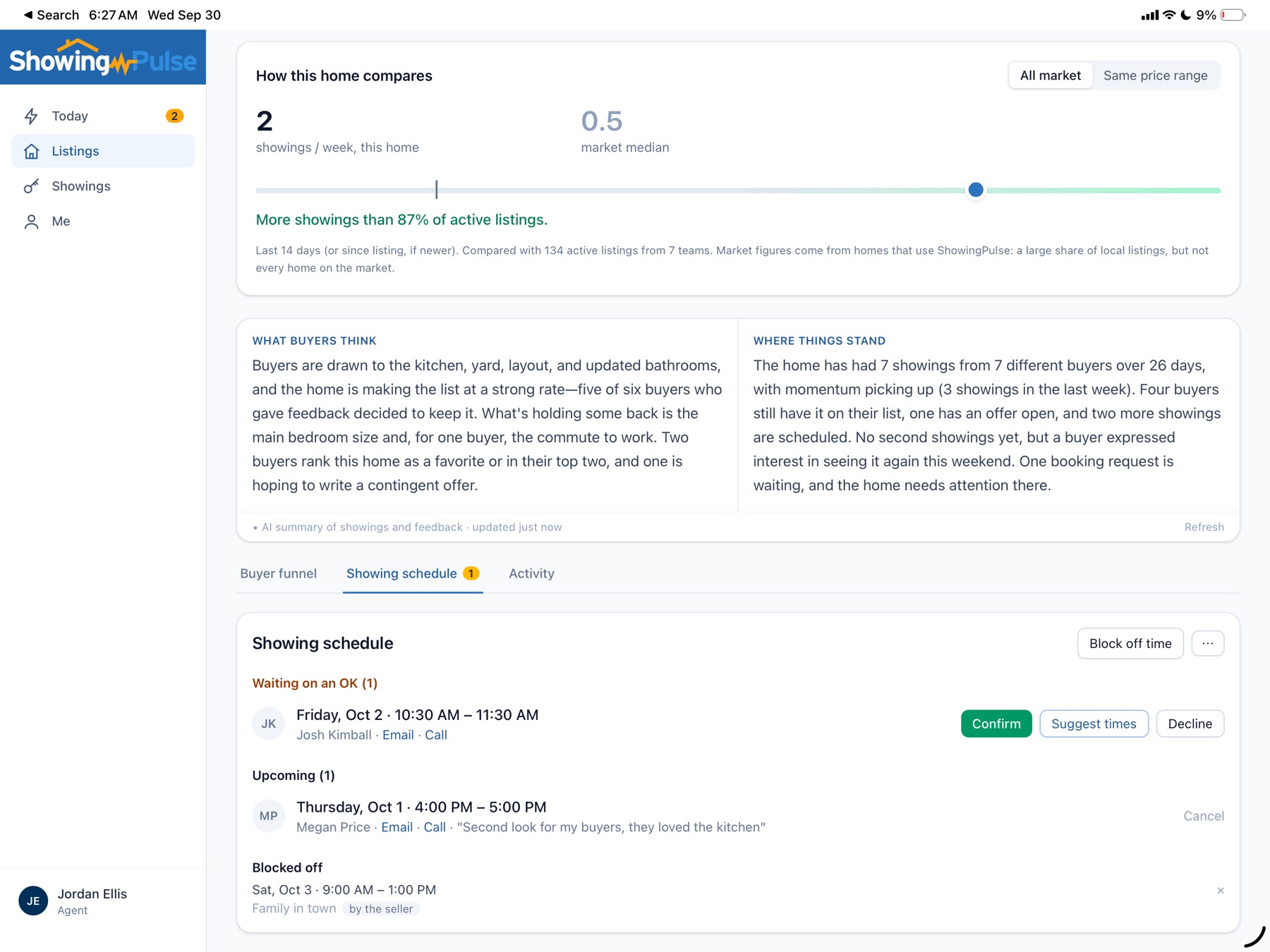The height and width of the screenshot is (952, 1270).
Task: Refresh the AI summary
Action: pos(1204,527)
